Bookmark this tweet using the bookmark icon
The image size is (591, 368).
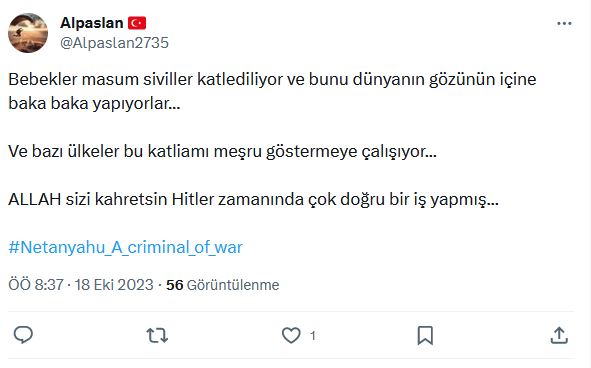[425, 335]
